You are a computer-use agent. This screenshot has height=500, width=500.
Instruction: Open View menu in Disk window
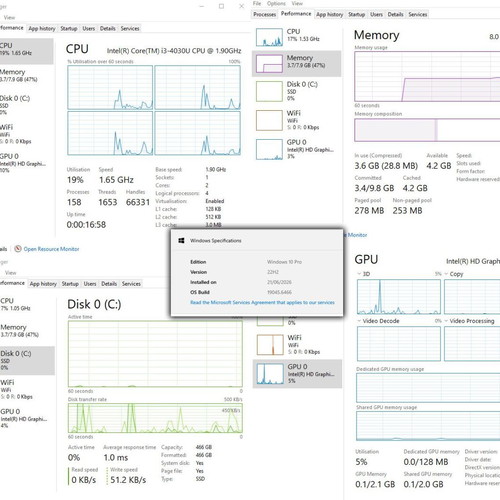tap(10, 273)
